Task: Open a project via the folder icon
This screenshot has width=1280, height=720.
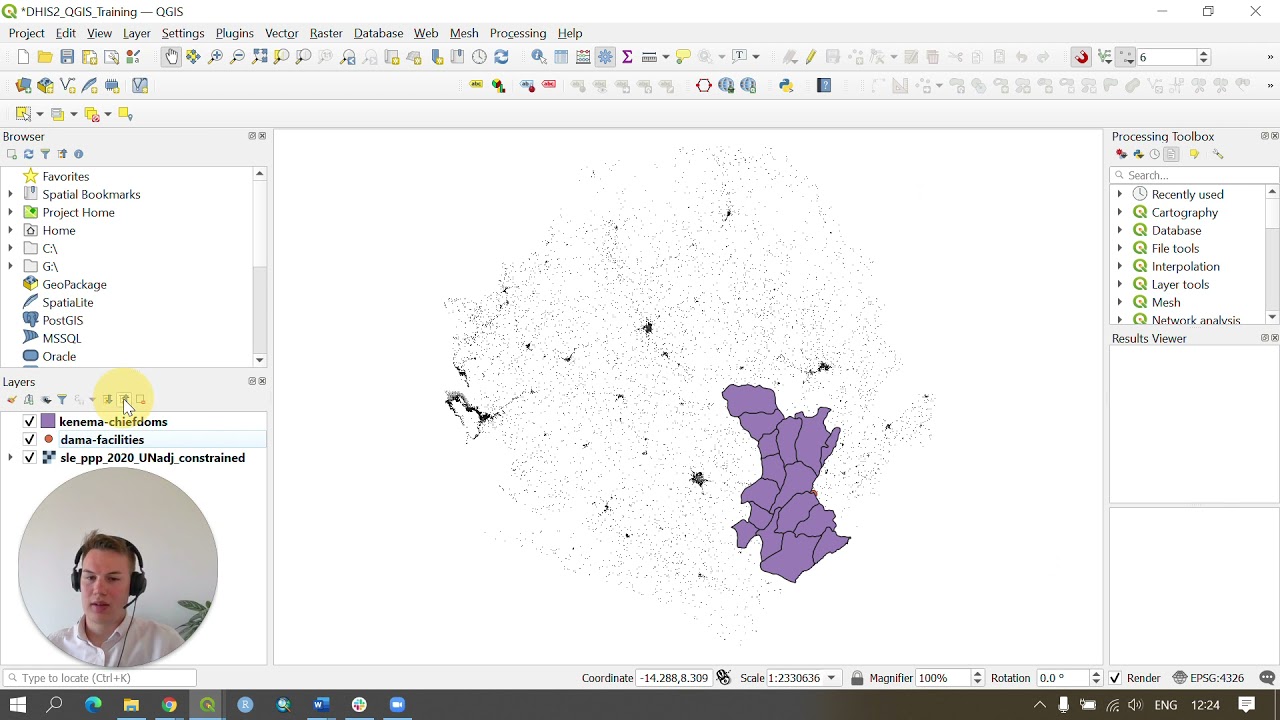Action: tap(45, 57)
